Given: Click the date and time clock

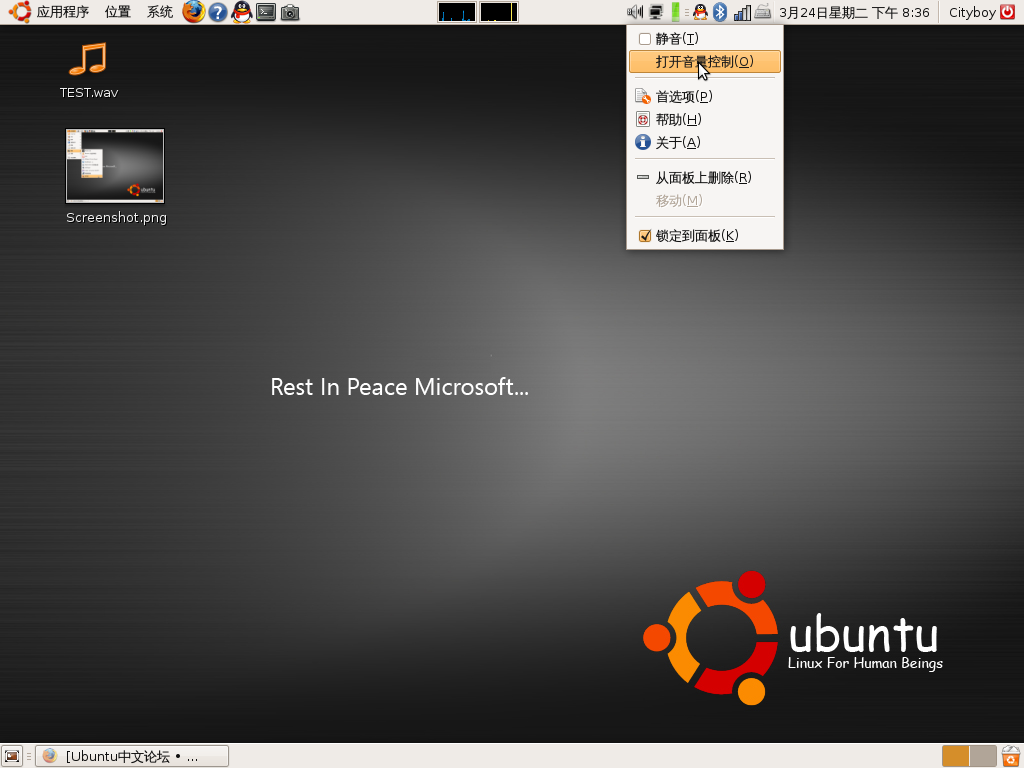Looking at the screenshot, I should point(854,12).
